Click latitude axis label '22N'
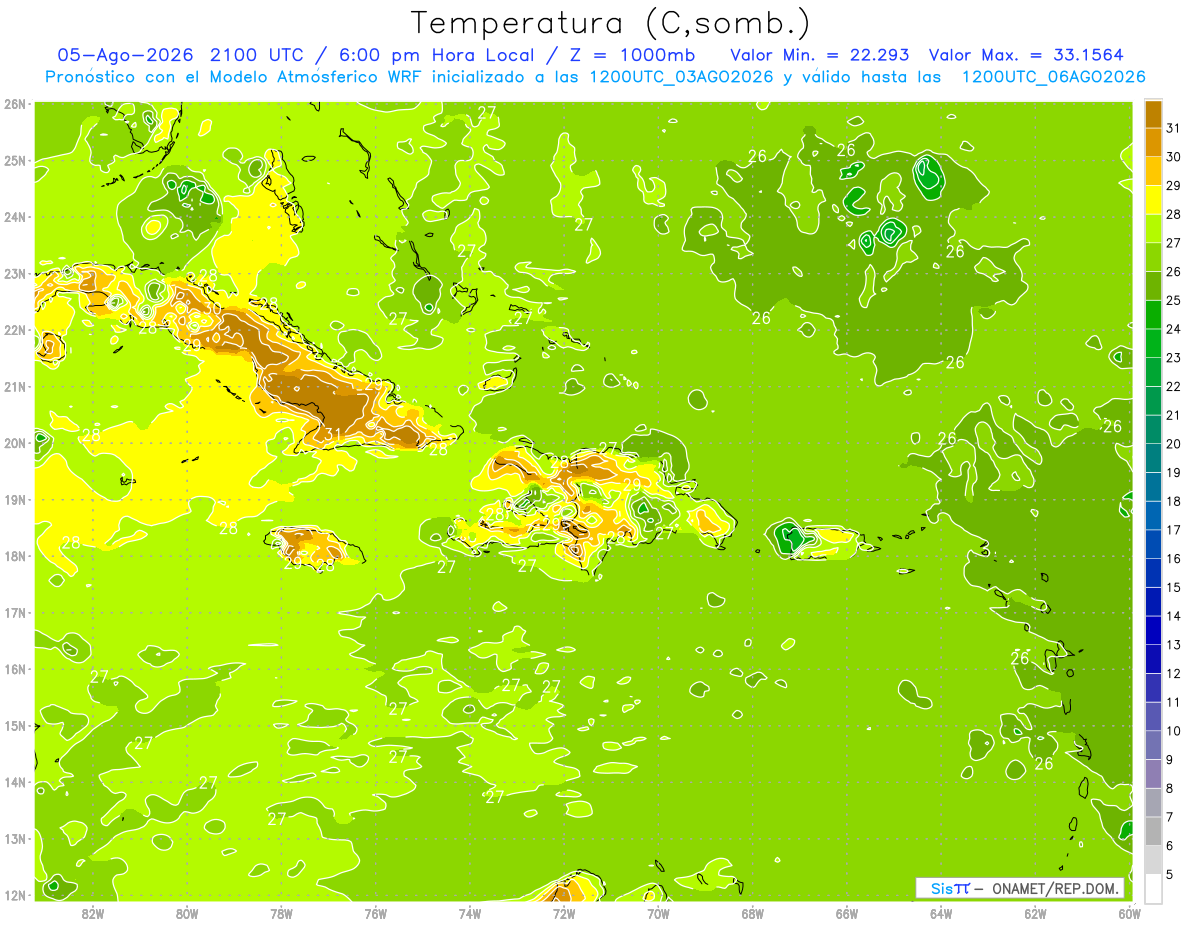This screenshot has width=1200, height=927. coord(14,330)
